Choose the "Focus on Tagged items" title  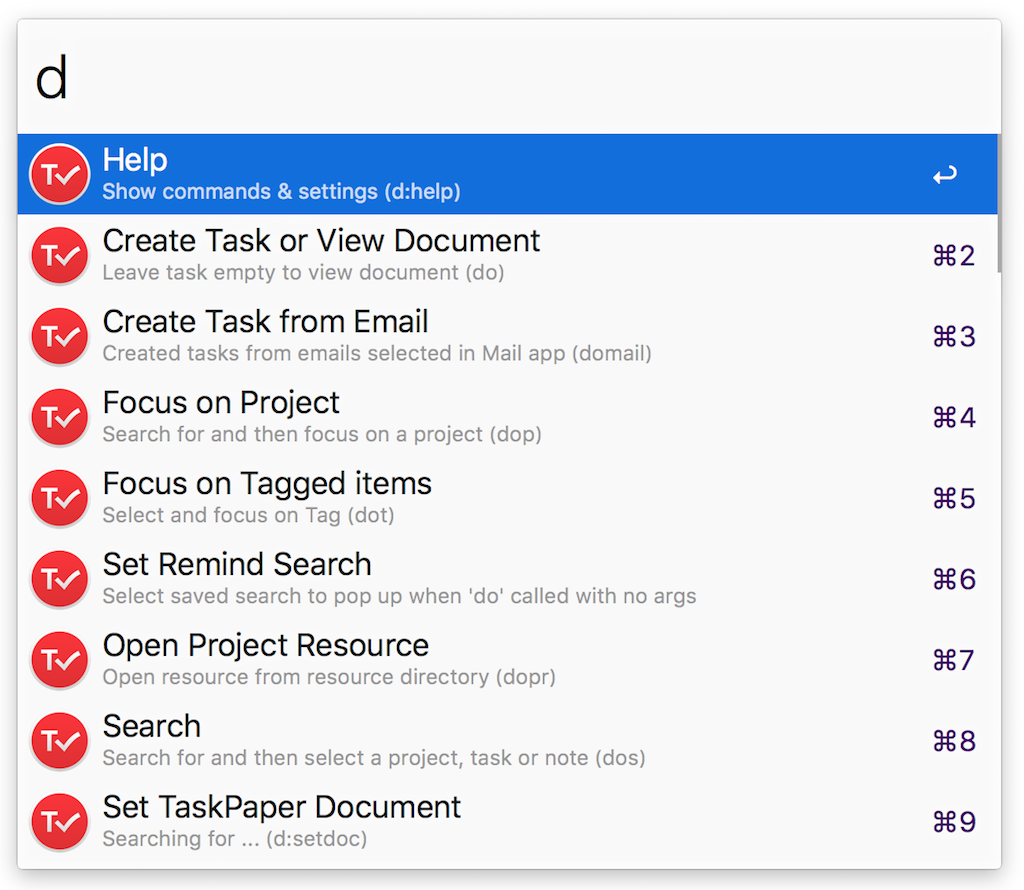pos(267,484)
